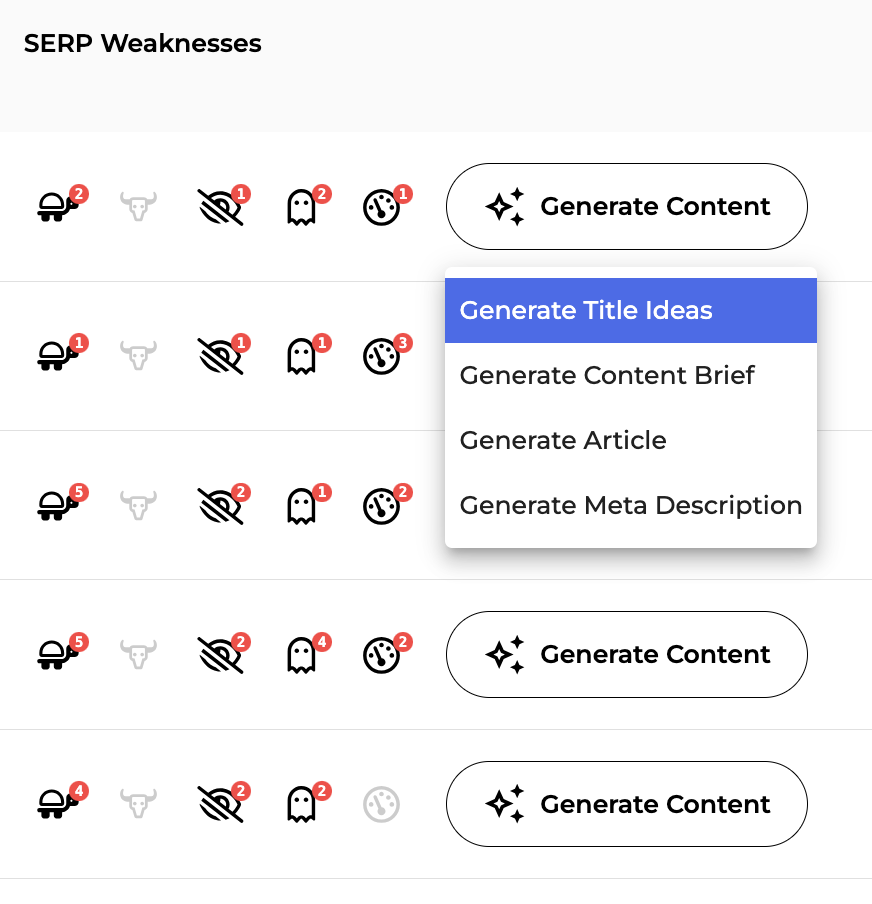Viewport: 872px width, 904px height.
Task: Open the last row's Generate Content dropdown
Action: click(626, 804)
